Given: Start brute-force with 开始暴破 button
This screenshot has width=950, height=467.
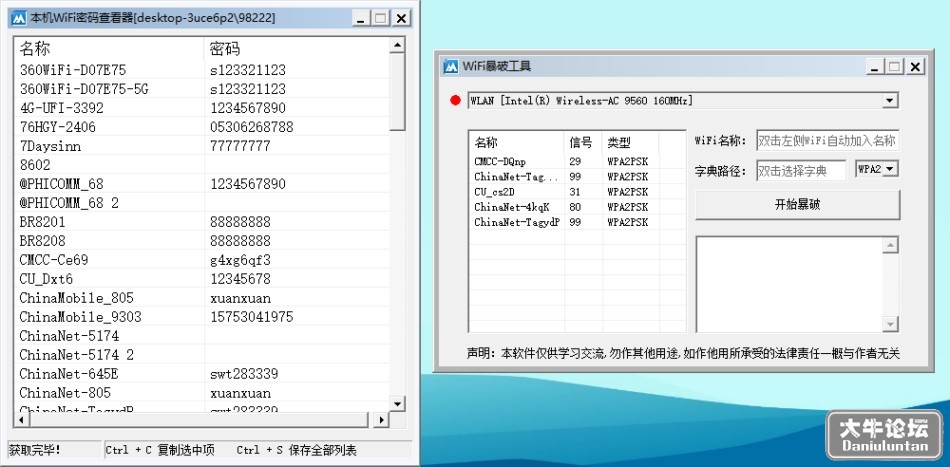Looking at the screenshot, I should (x=797, y=205).
